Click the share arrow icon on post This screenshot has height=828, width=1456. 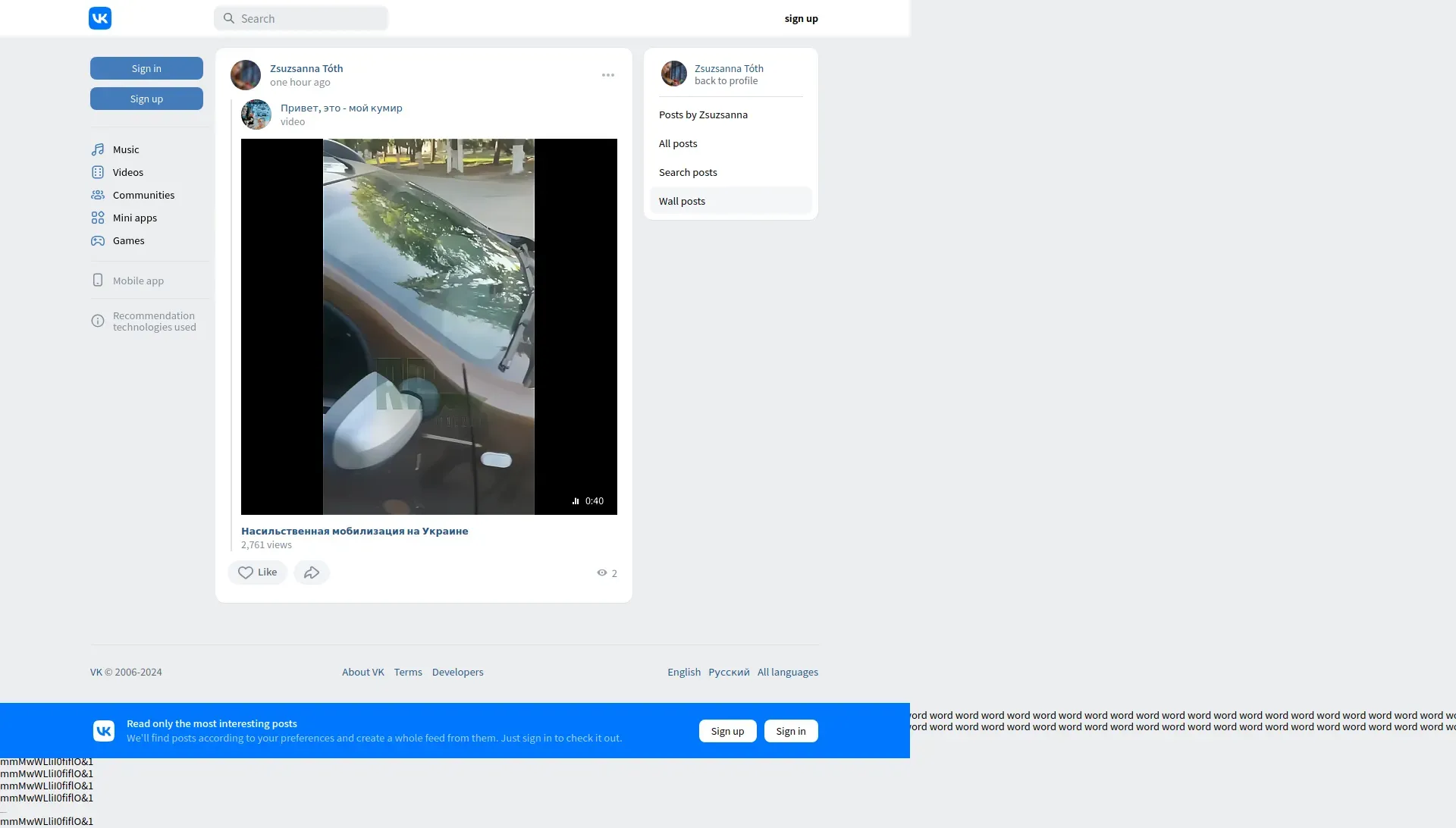(x=312, y=572)
